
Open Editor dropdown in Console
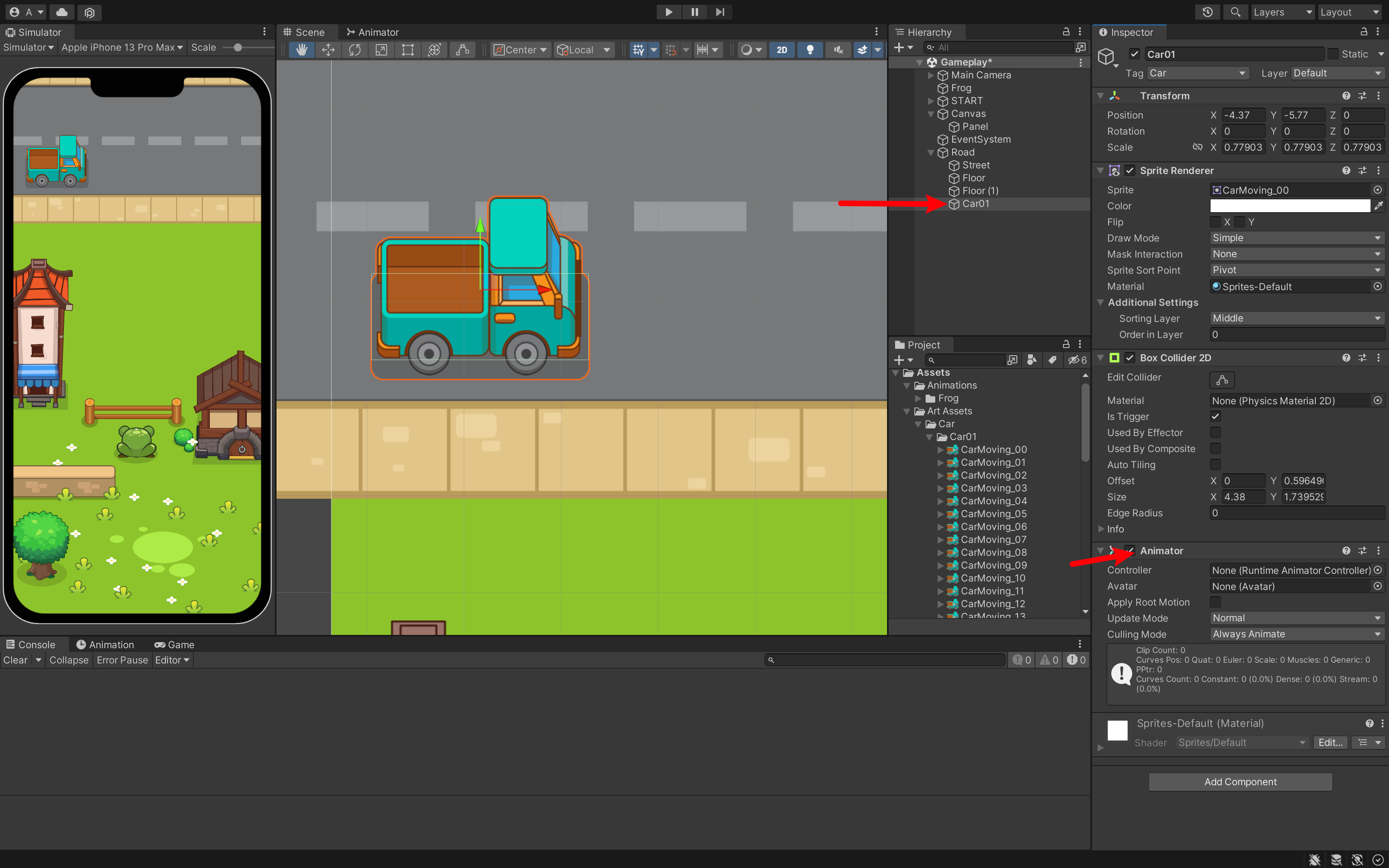(172, 660)
